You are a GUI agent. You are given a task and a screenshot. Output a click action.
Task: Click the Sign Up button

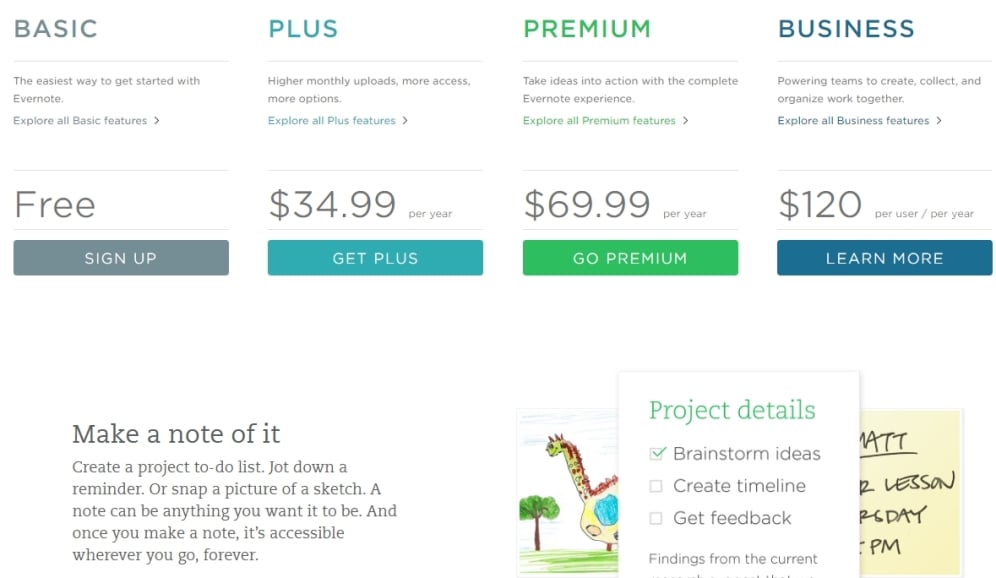120,258
